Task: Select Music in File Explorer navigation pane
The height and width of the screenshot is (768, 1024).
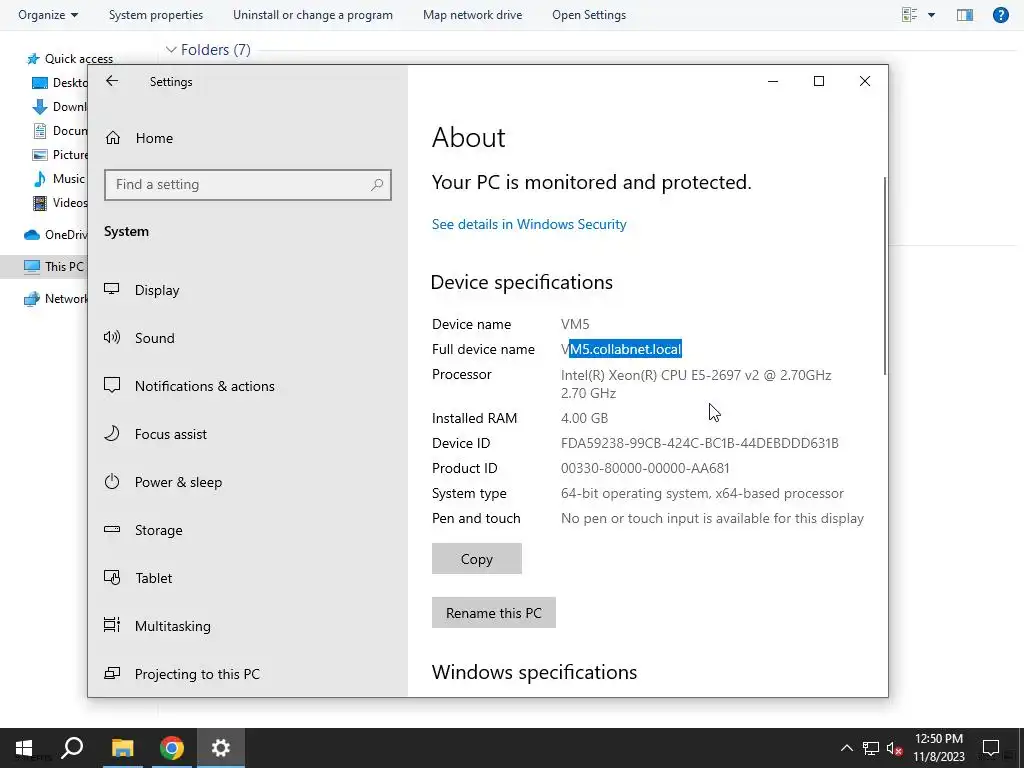Action: click(59, 179)
